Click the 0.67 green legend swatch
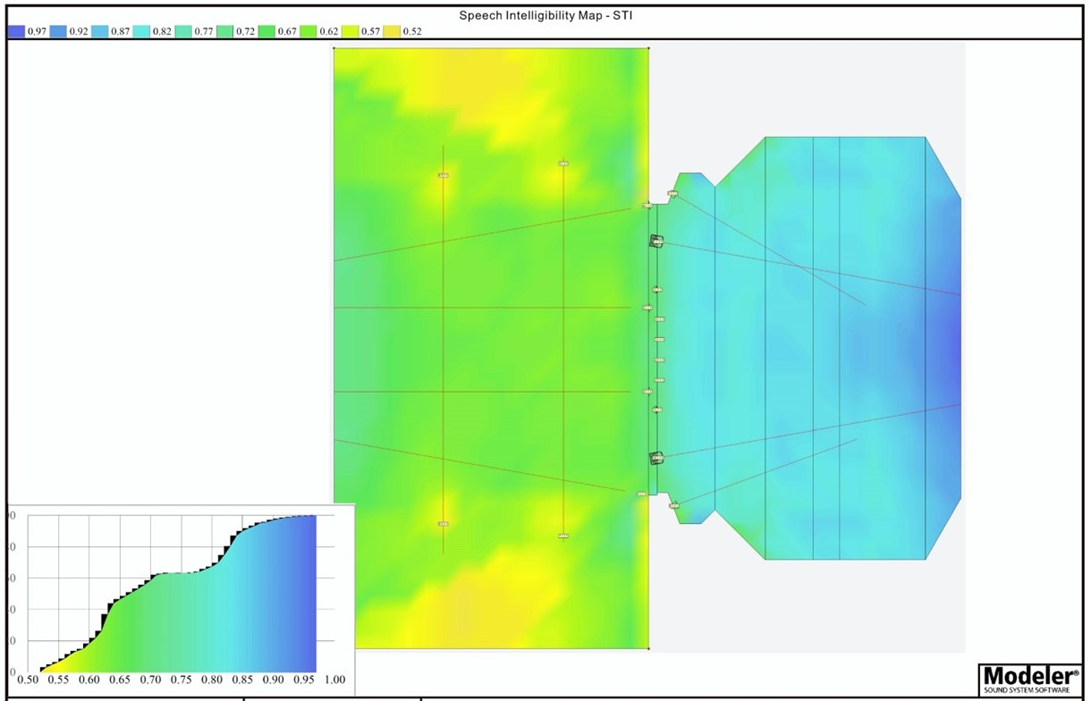The width and height of the screenshot is (1090, 701). coord(266,31)
